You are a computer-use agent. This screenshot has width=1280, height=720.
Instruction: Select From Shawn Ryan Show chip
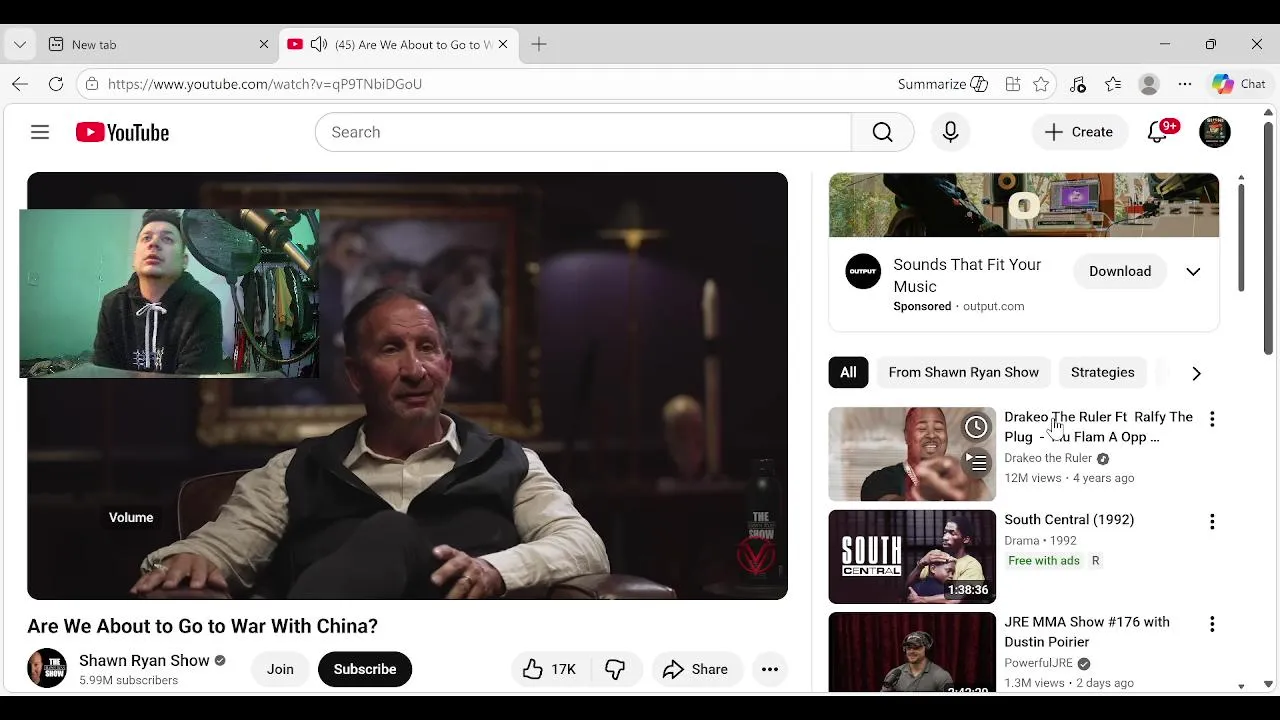(964, 372)
